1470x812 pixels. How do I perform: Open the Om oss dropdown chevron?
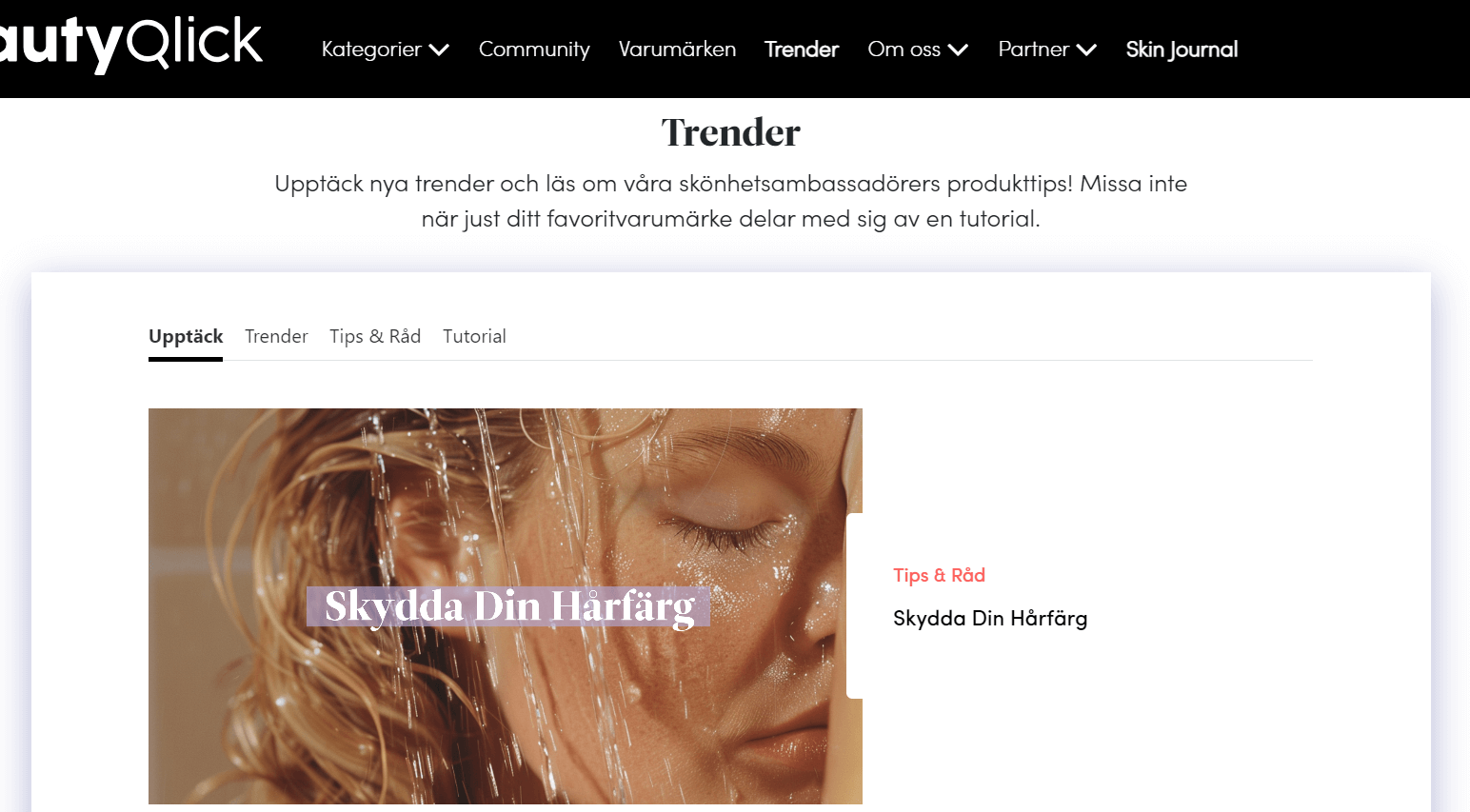[958, 50]
